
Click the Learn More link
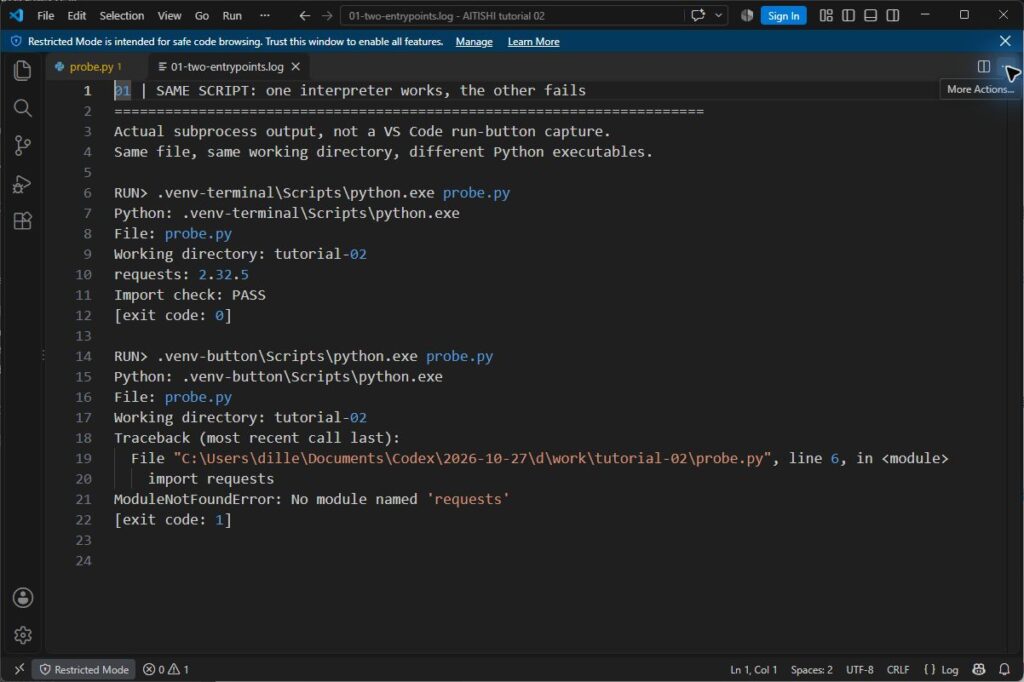(534, 42)
